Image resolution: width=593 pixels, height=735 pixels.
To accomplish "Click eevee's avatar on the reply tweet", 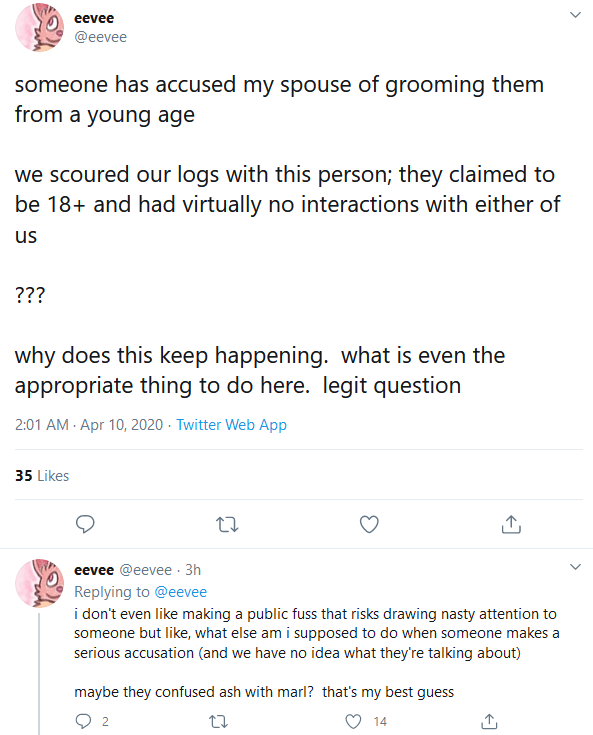I will coord(39,583).
